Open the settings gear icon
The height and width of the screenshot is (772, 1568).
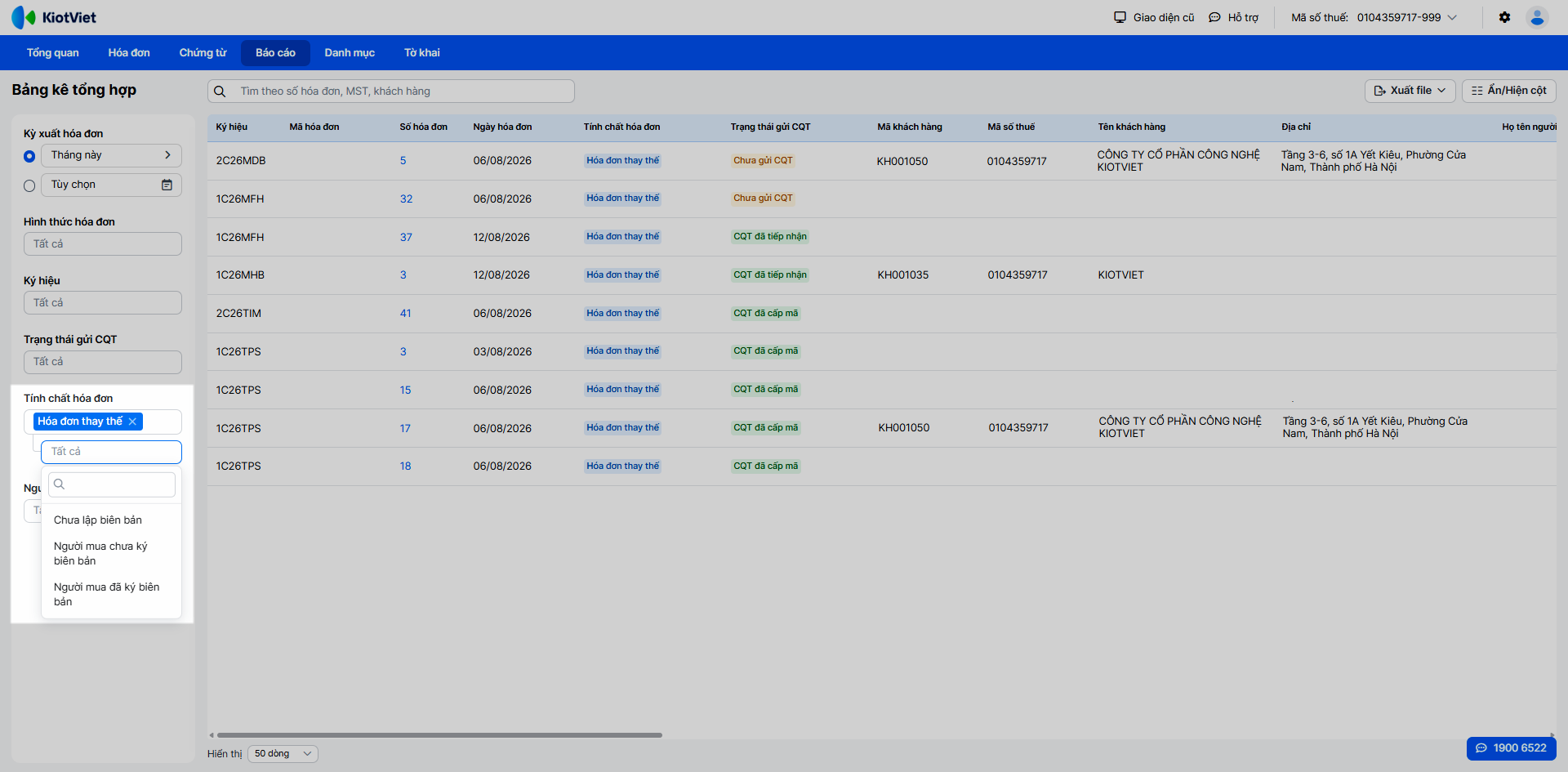click(x=1504, y=17)
